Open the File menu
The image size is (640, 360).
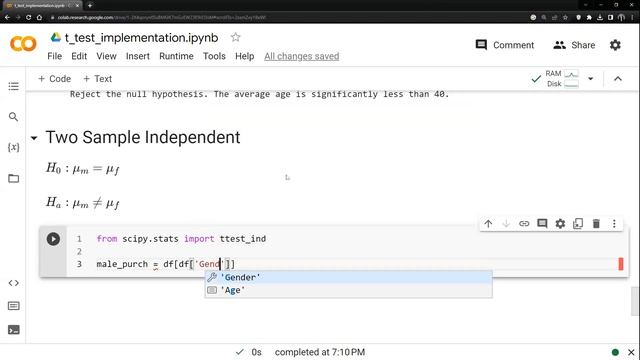55,56
